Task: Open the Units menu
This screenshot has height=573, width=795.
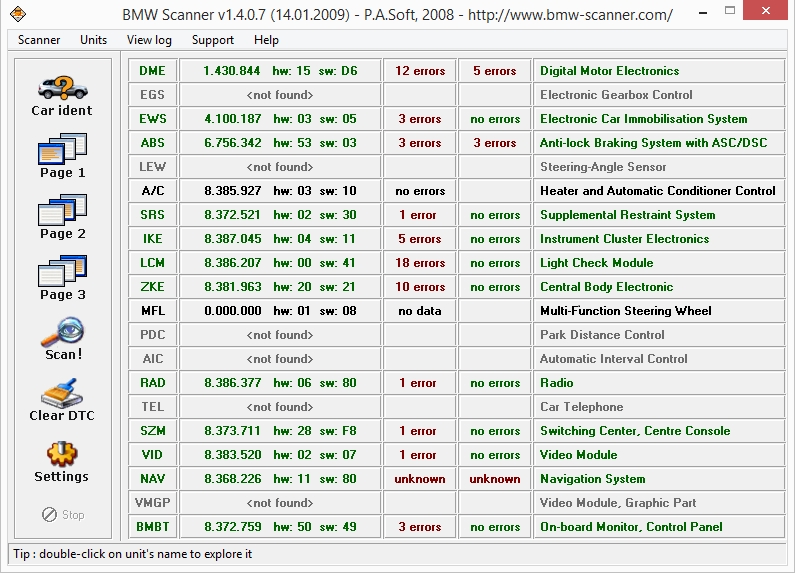Action: pos(93,40)
